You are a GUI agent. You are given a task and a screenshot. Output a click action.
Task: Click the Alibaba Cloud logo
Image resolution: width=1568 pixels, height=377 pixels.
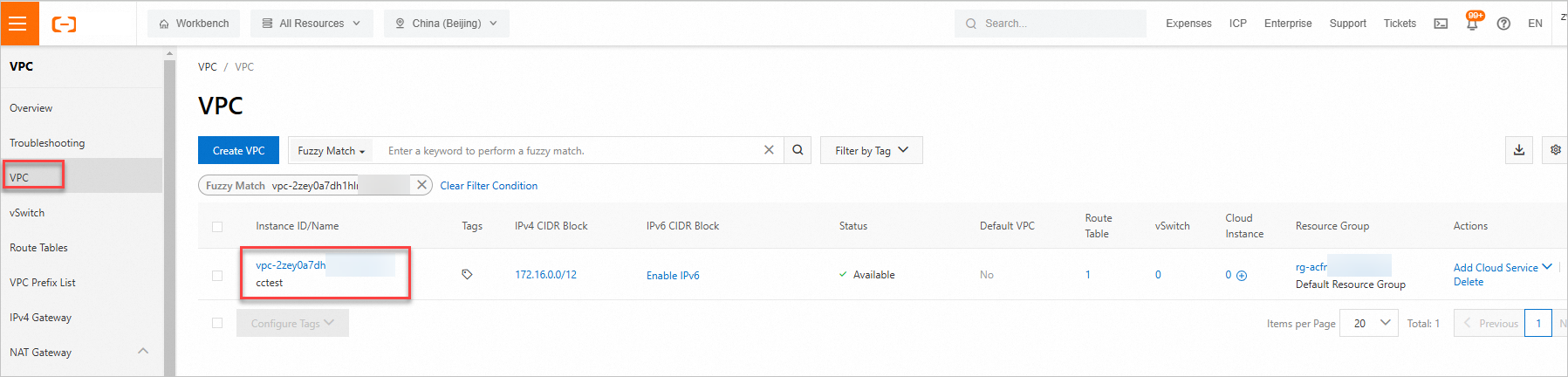pos(64,24)
